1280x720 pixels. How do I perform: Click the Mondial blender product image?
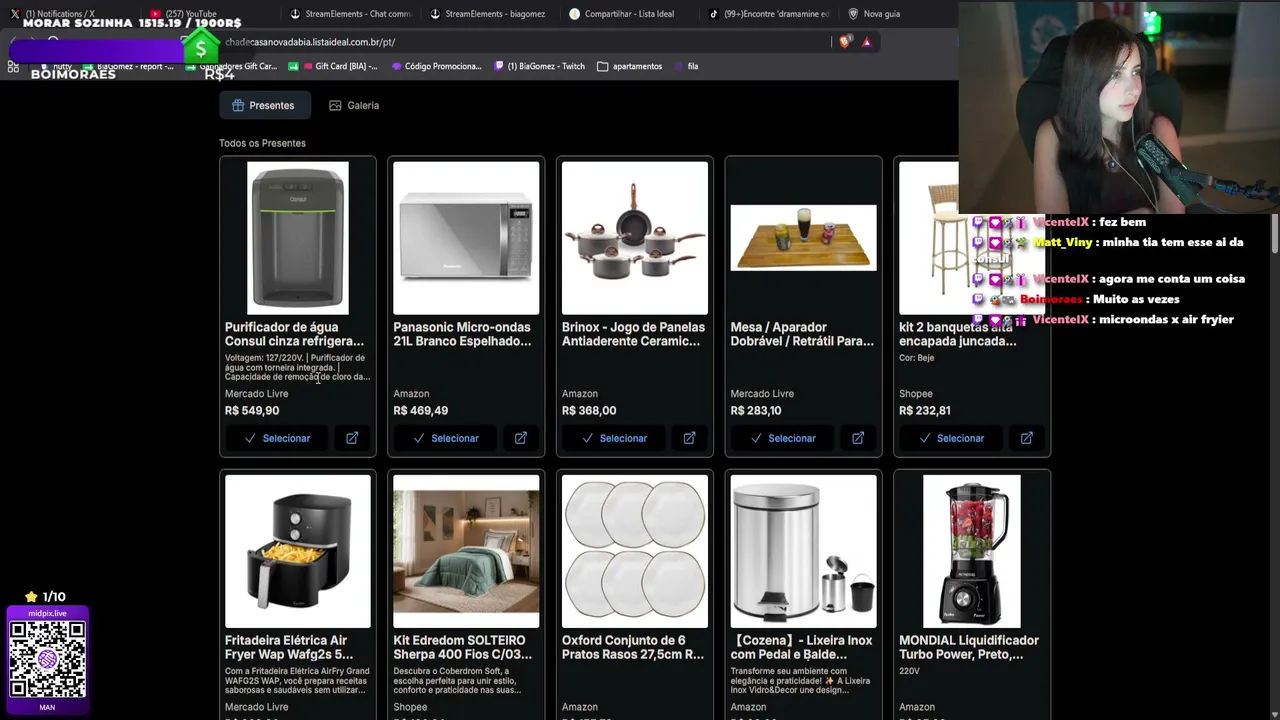click(x=972, y=551)
